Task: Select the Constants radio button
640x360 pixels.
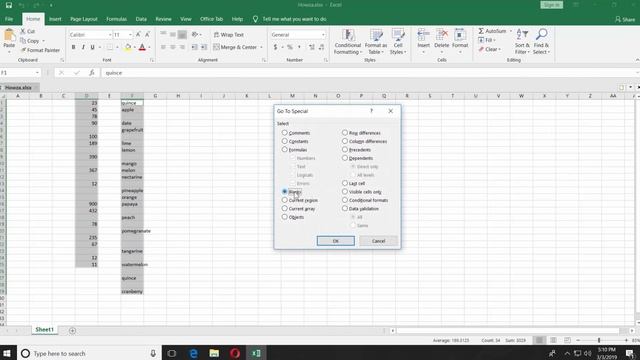Action: click(x=284, y=141)
